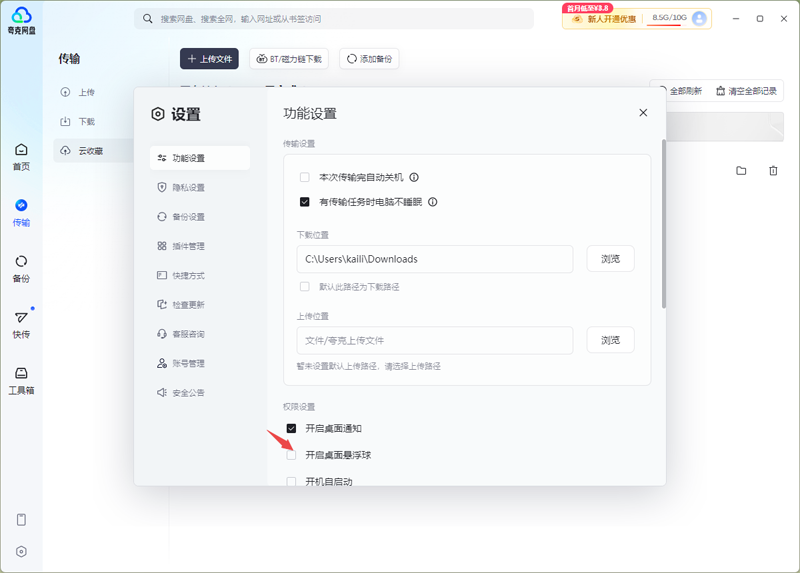800x573 pixels.
Task: Open the 首页 home sidebar icon
Action: [x=21, y=156]
